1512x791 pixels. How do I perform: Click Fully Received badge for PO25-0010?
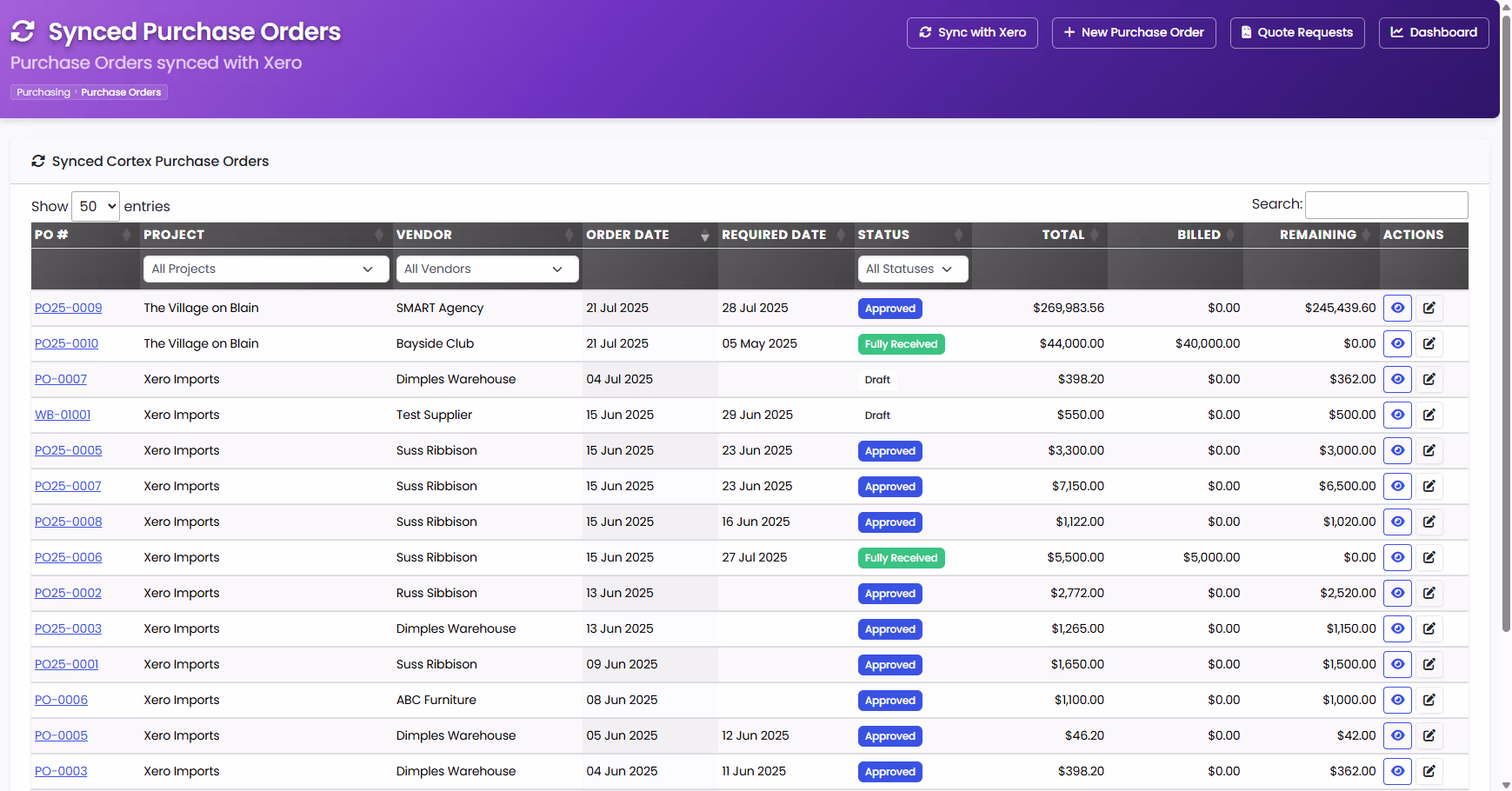click(901, 344)
